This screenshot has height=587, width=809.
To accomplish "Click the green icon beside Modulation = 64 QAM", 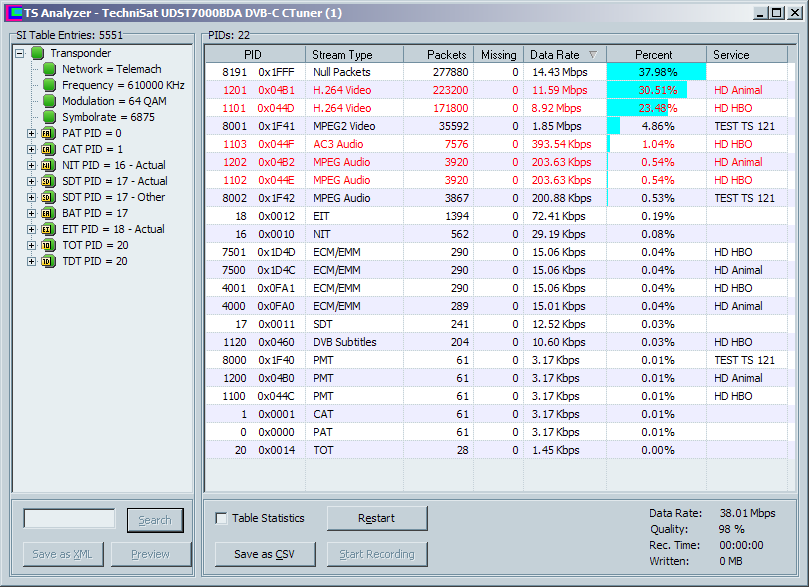I will pos(50,101).
